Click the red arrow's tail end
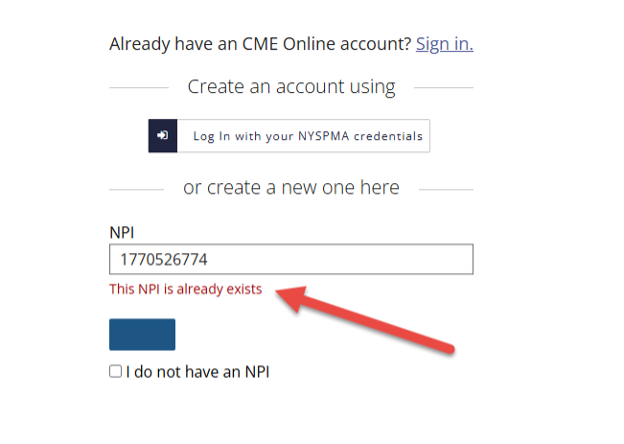The height and width of the screenshot is (444, 624). click(x=449, y=348)
